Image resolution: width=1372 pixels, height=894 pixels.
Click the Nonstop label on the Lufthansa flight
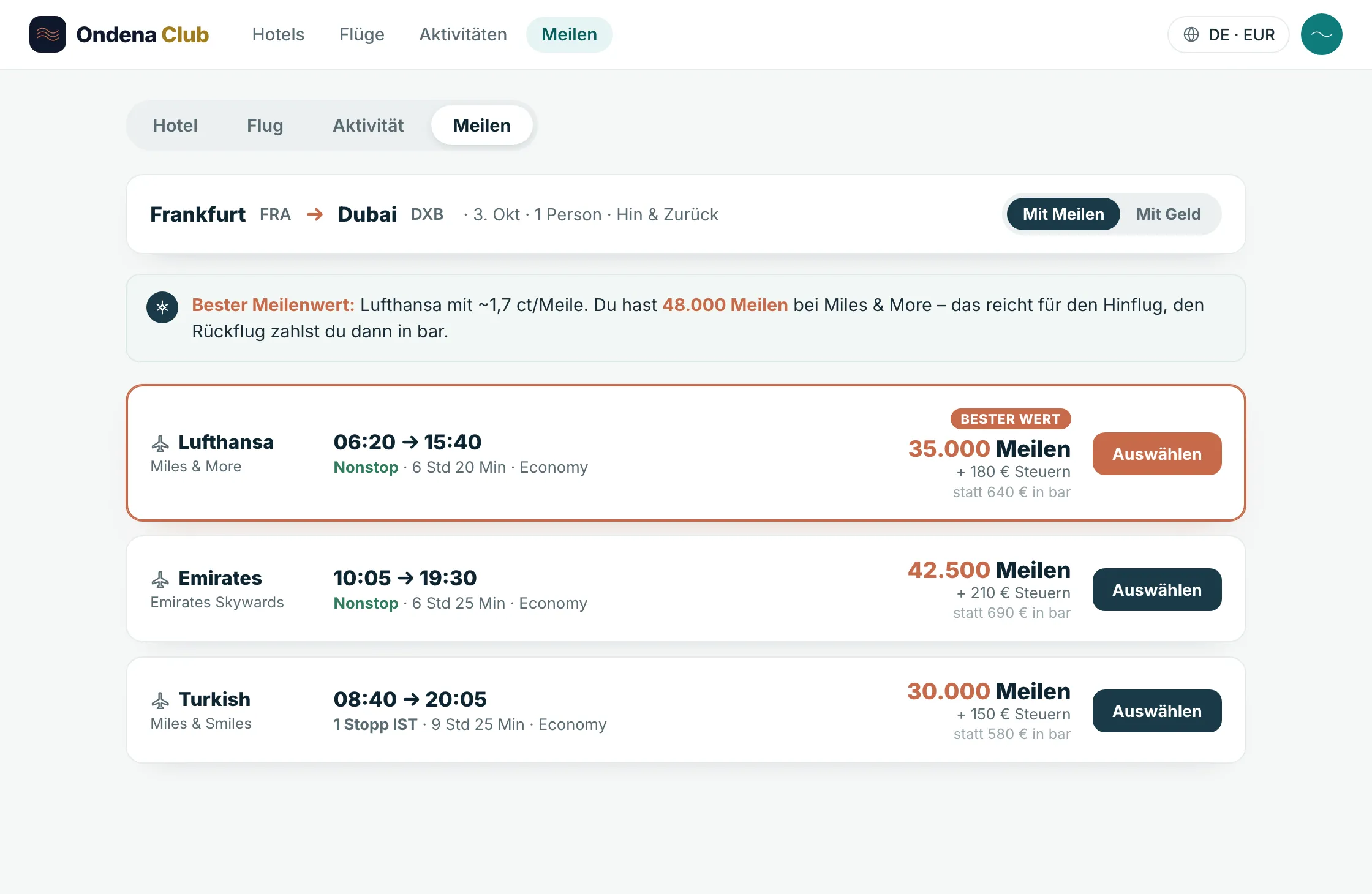(x=366, y=467)
